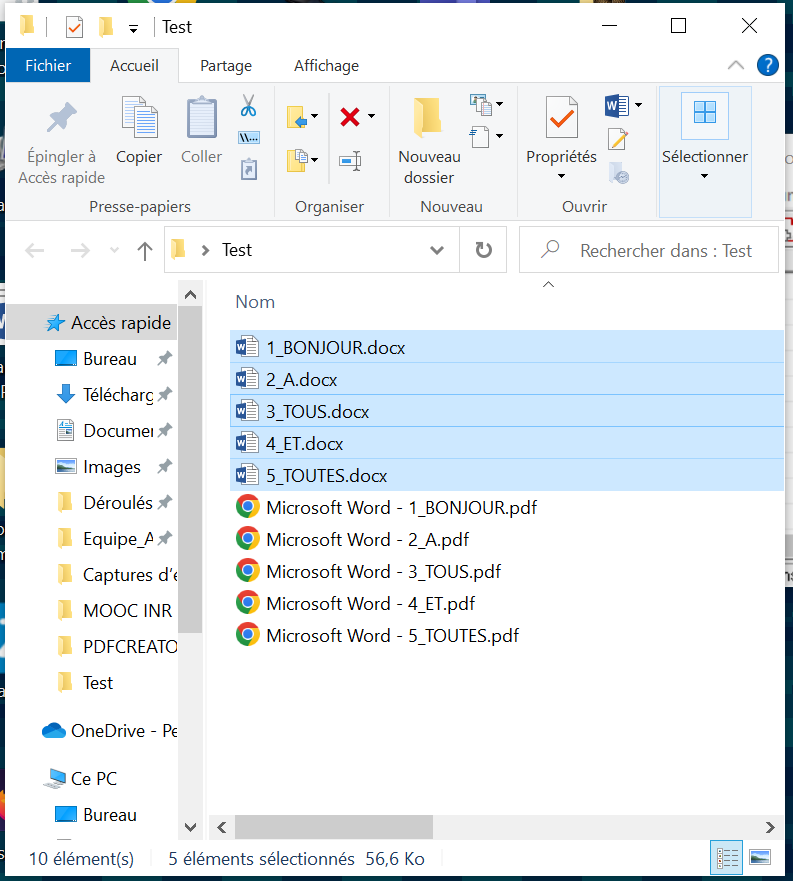Click the horizontal scrollbar right arrow

coord(770,827)
